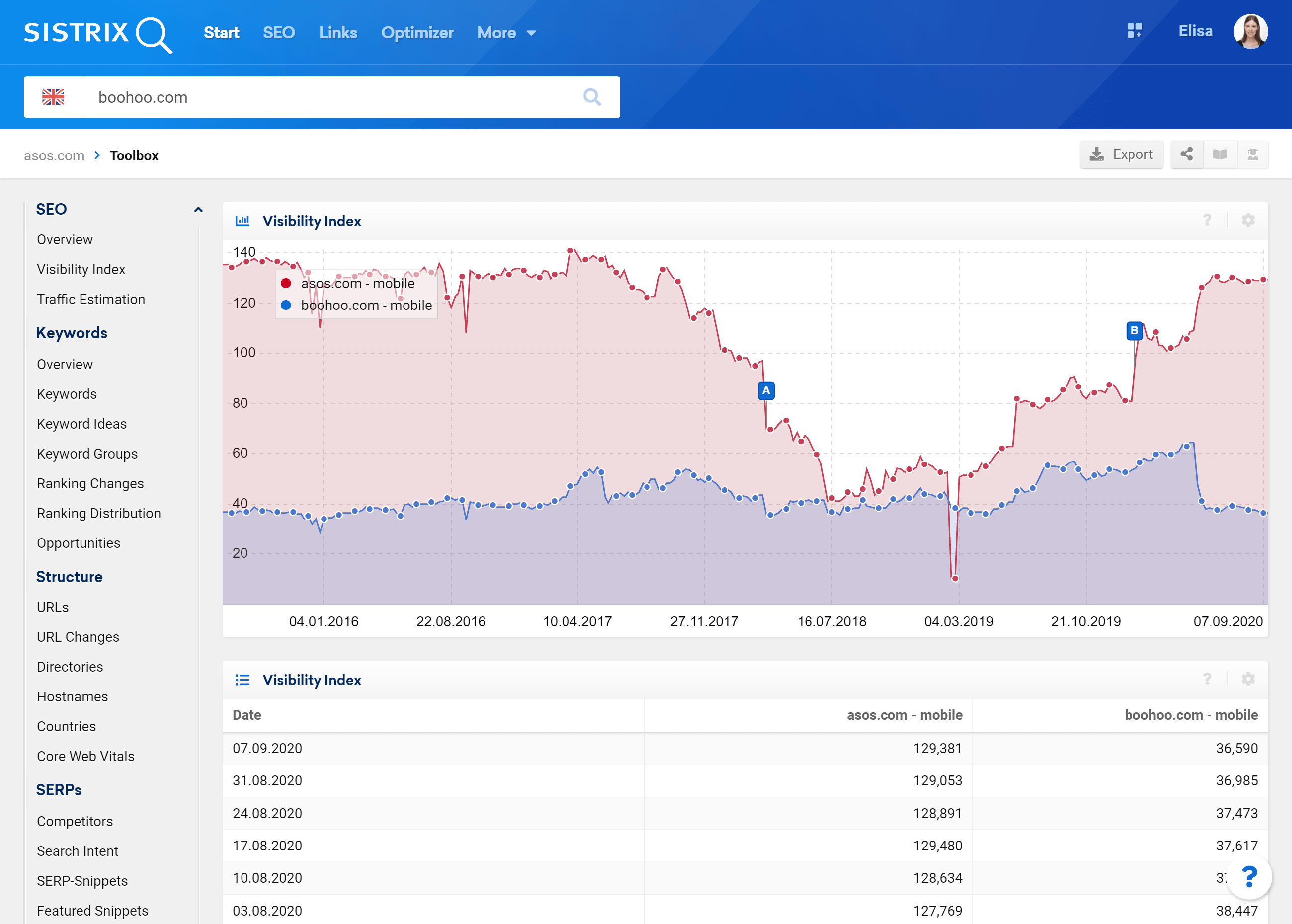Click the UK flag country selector

click(x=54, y=97)
